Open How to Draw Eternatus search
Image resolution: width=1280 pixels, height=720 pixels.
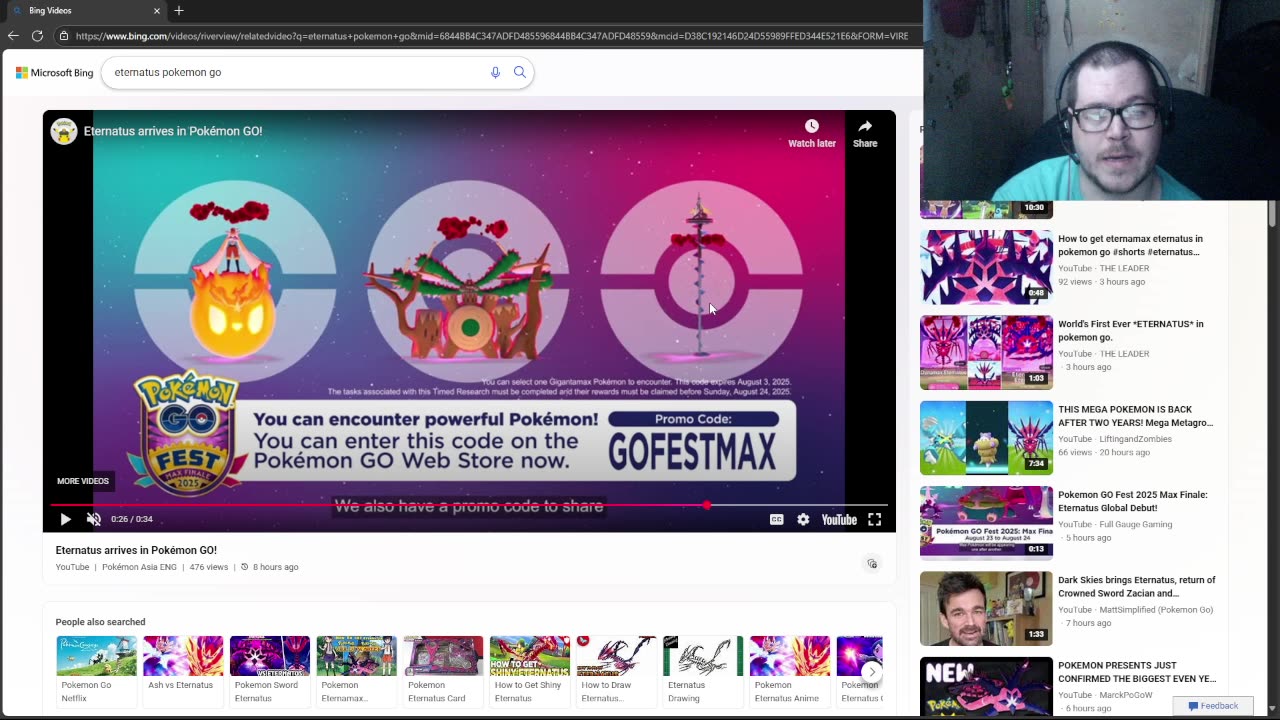pos(616,670)
